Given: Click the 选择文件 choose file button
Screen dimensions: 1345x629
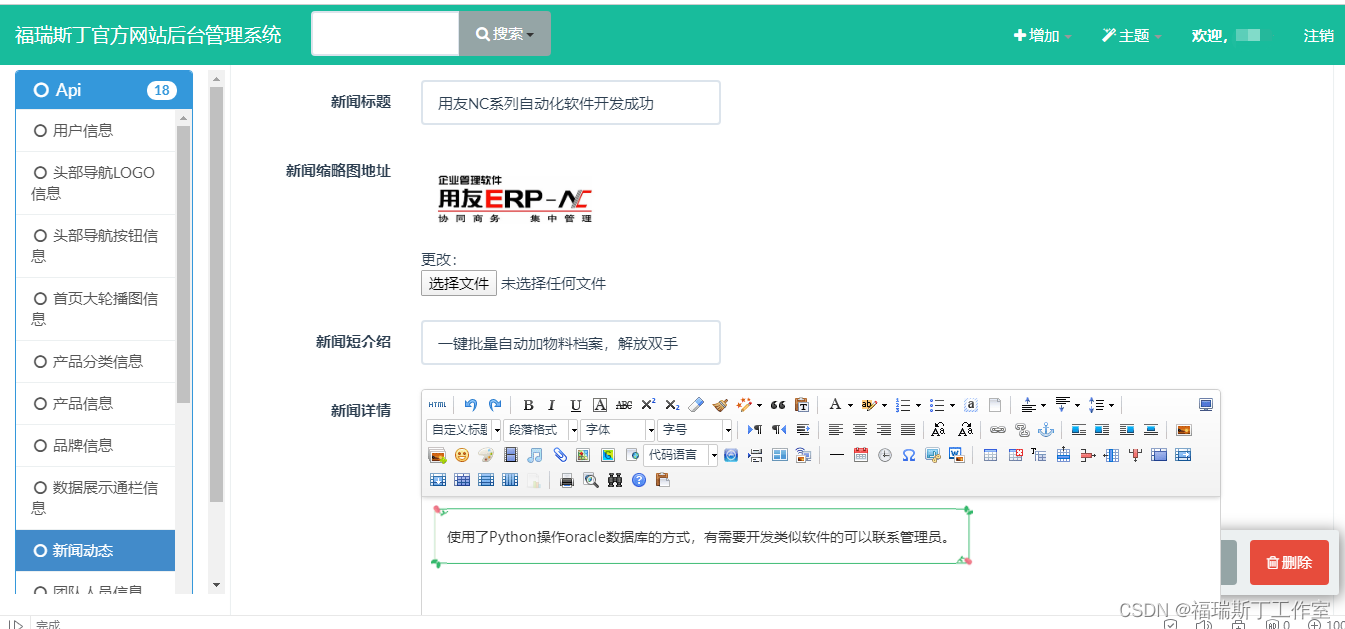Looking at the screenshot, I should click(459, 283).
